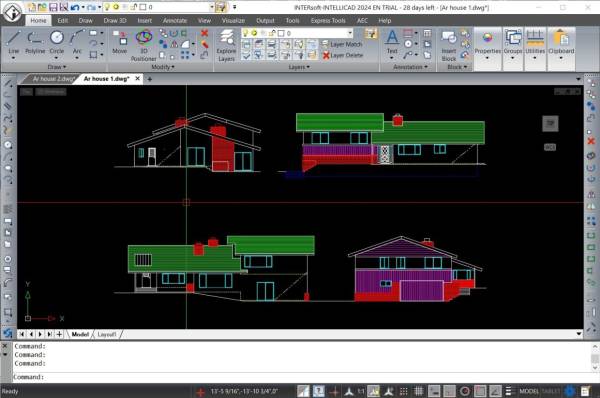600x398 pixels.
Task: Click the Undo arrow icon
Action: pos(75,7)
